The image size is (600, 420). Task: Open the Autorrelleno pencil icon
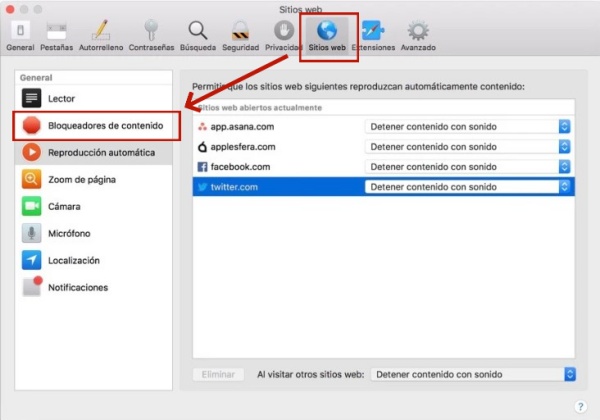101,30
